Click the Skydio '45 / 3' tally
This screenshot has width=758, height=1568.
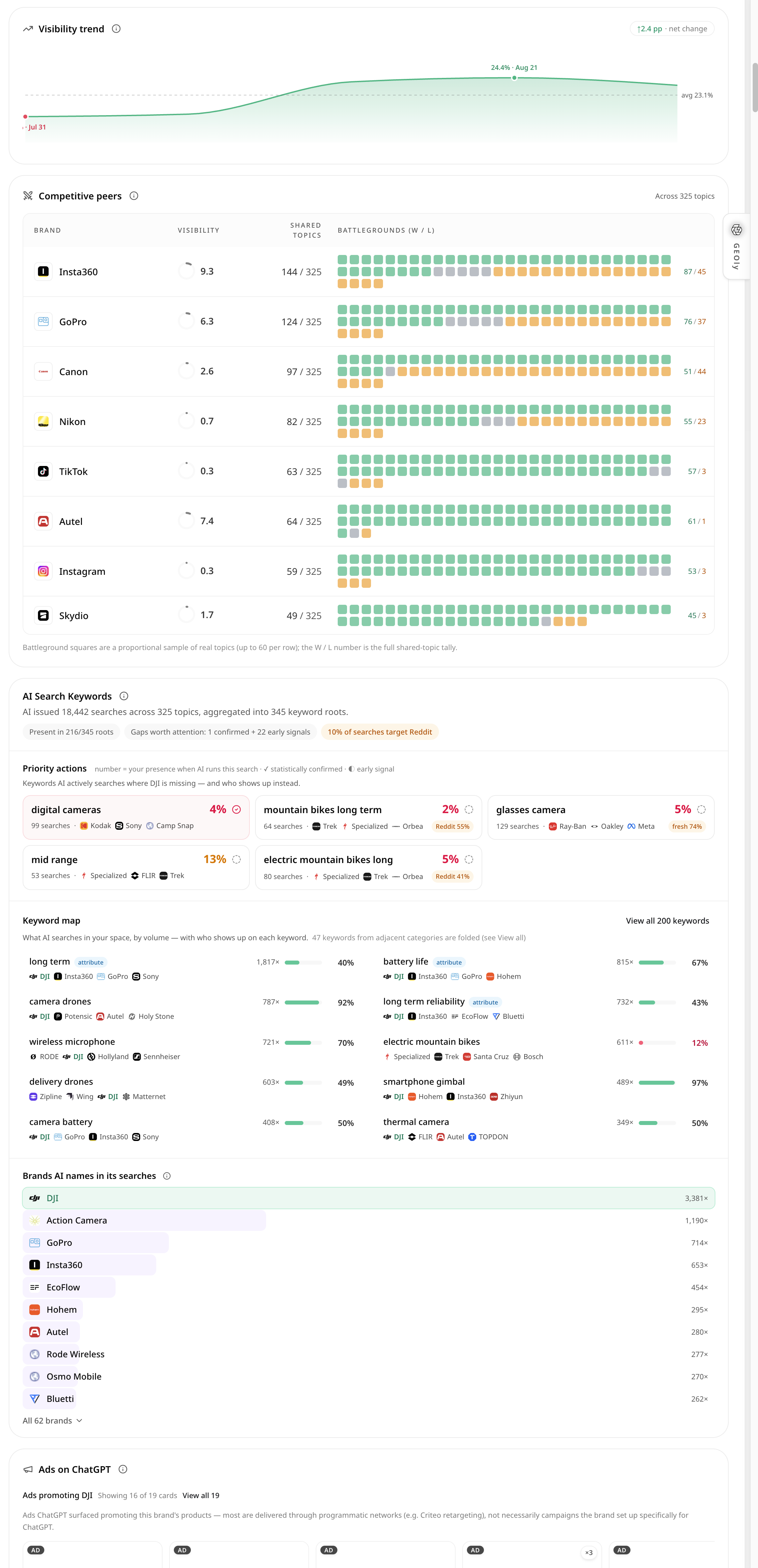pyautogui.click(x=696, y=615)
